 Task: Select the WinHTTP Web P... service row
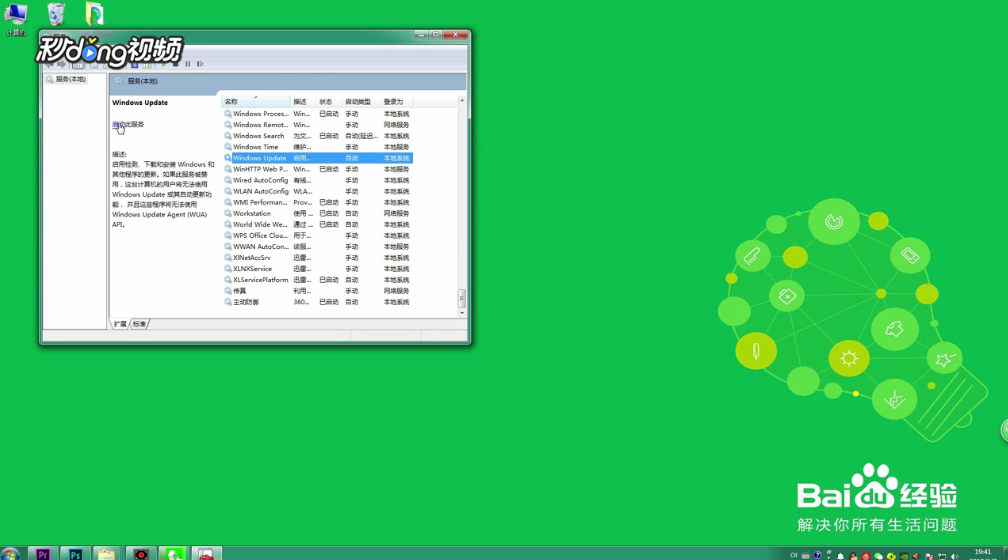318,169
